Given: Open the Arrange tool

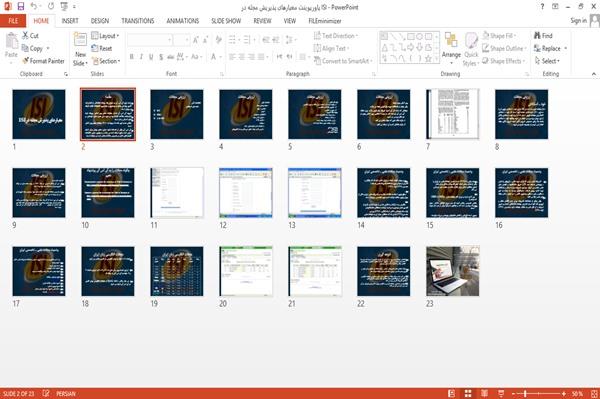Looking at the screenshot, I should [x=451, y=48].
